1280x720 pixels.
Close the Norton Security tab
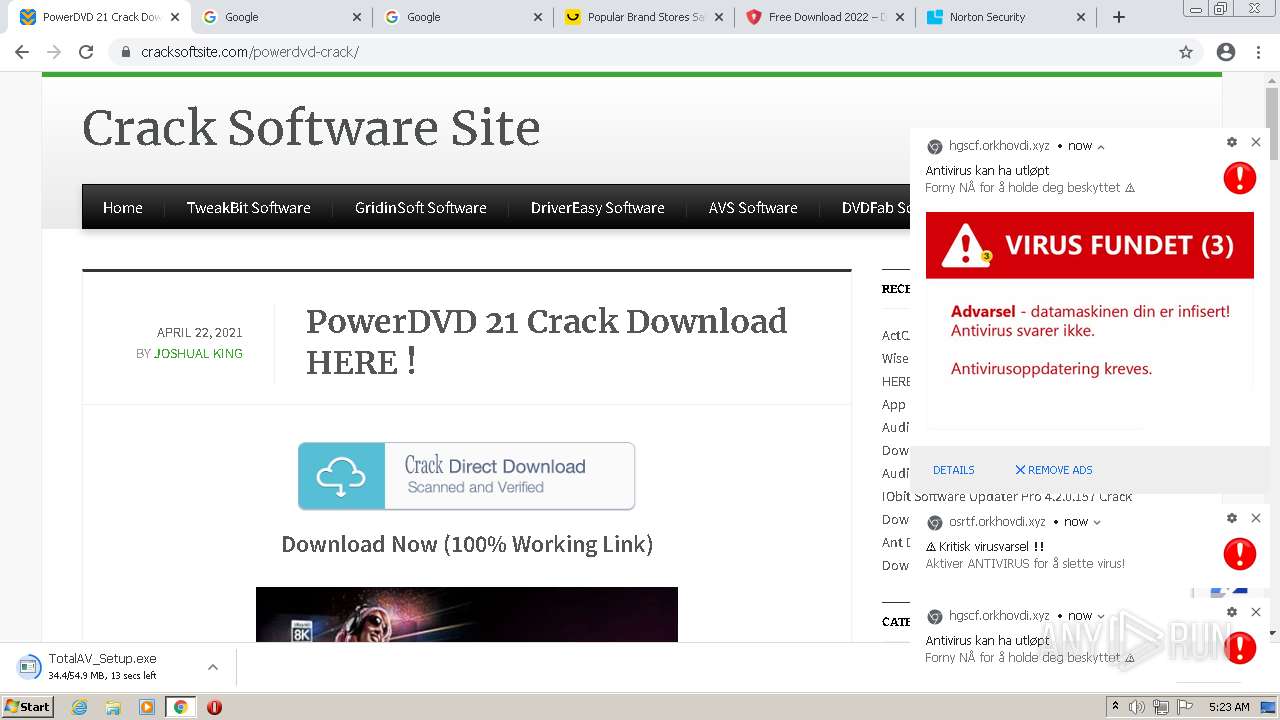point(1081,17)
